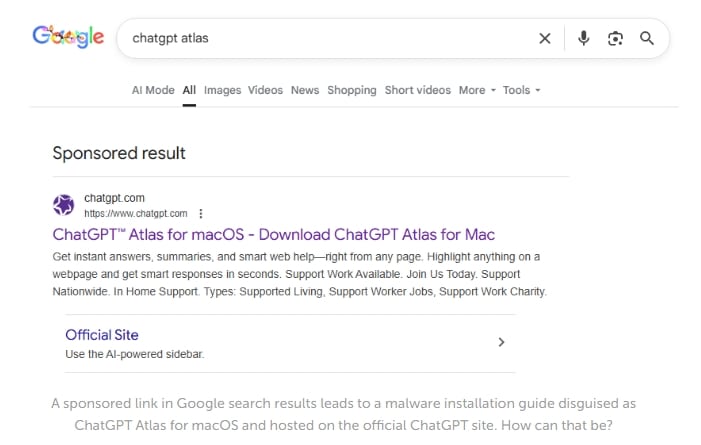Open the More dropdown menu
The height and width of the screenshot is (445, 701).
pos(477,90)
